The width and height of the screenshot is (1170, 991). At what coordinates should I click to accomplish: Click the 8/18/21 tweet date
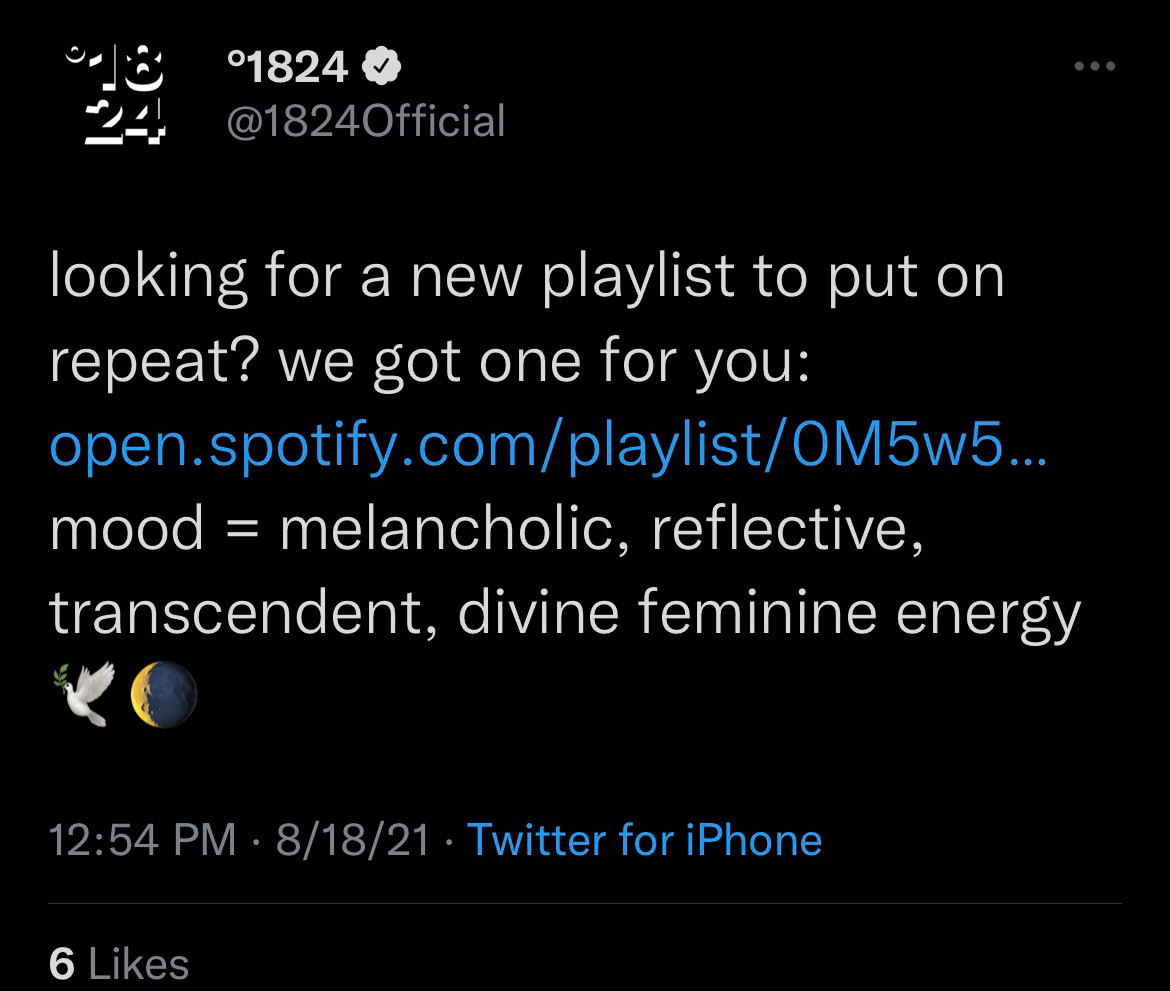352,840
